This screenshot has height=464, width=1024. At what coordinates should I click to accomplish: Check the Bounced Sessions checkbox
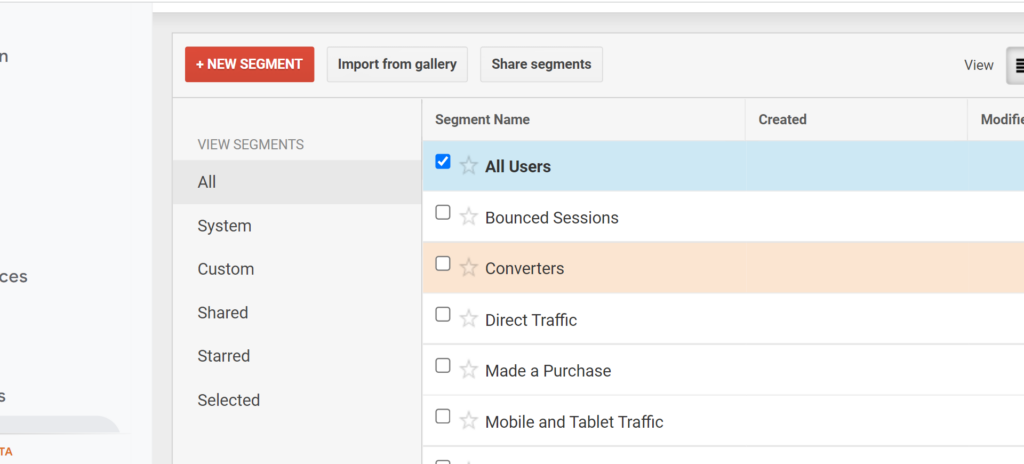(x=443, y=212)
